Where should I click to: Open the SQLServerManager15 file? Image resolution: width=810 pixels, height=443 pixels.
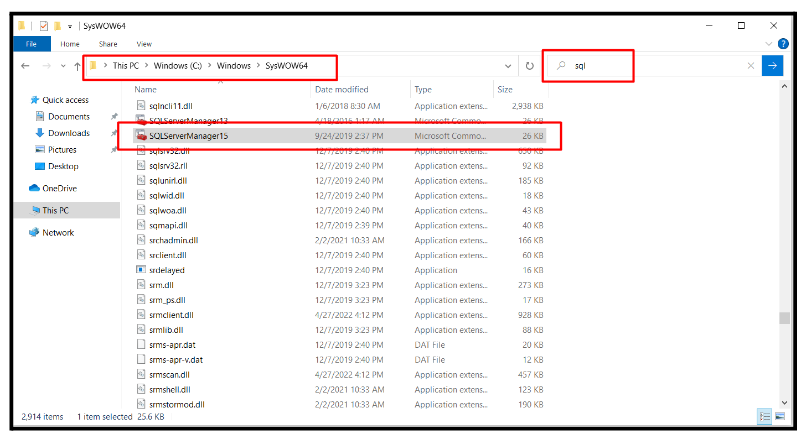(188, 135)
